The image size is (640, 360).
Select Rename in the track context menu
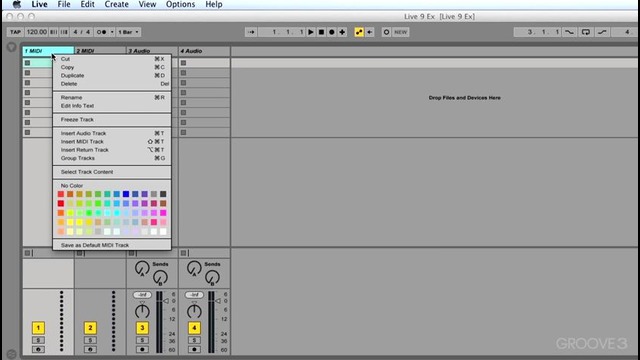click(x=112, y=98)
